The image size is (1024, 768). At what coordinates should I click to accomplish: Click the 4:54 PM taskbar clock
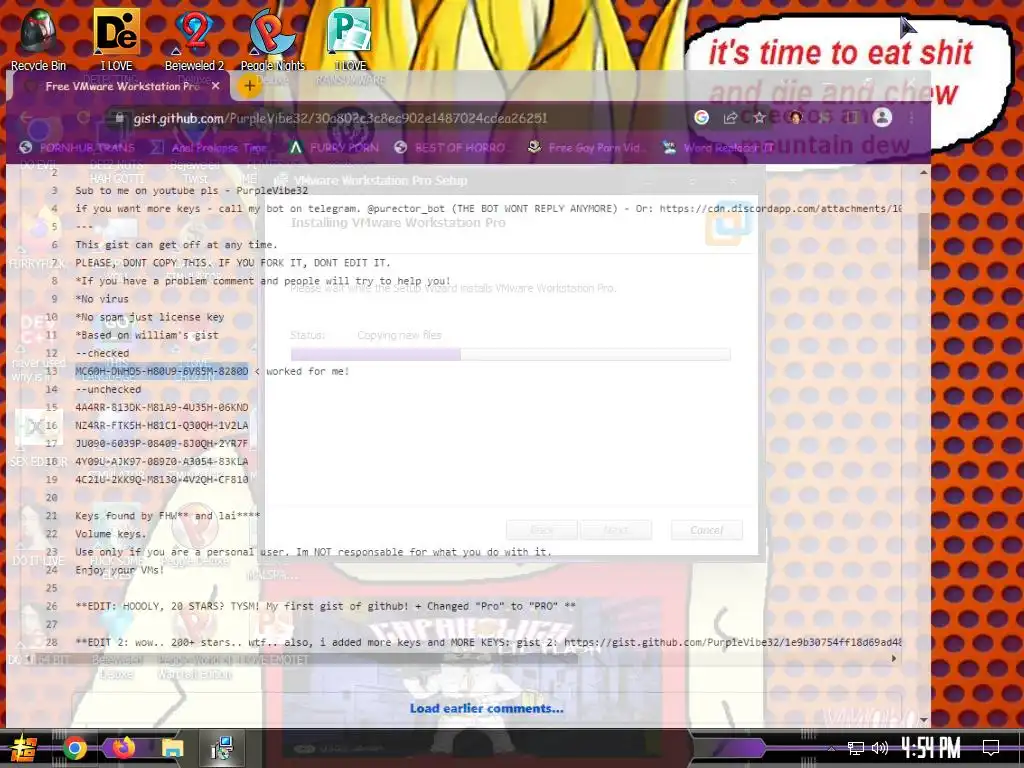[x=931, y=748]
